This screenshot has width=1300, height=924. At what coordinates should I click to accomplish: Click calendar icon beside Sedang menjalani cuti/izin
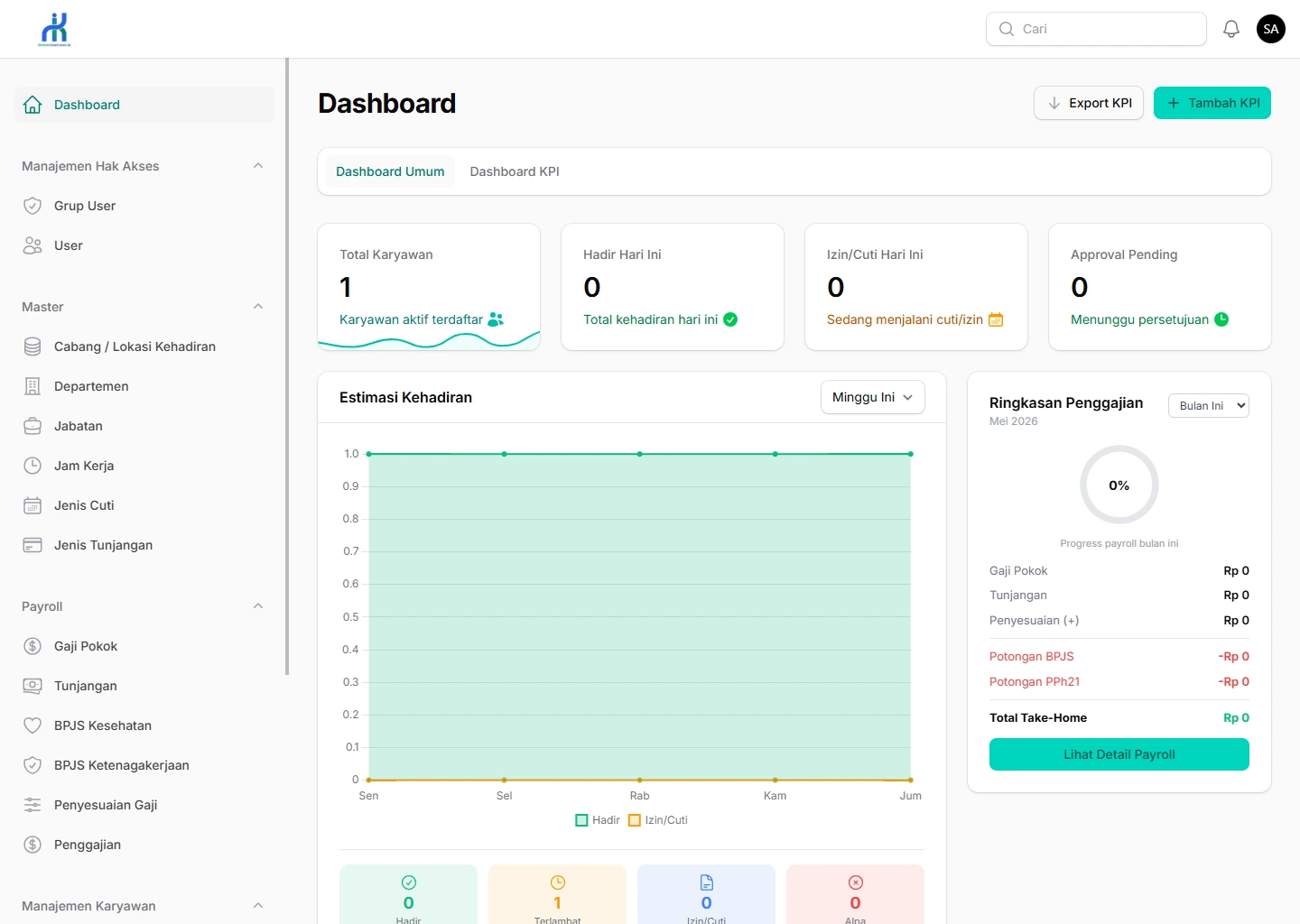click(996, 319)
